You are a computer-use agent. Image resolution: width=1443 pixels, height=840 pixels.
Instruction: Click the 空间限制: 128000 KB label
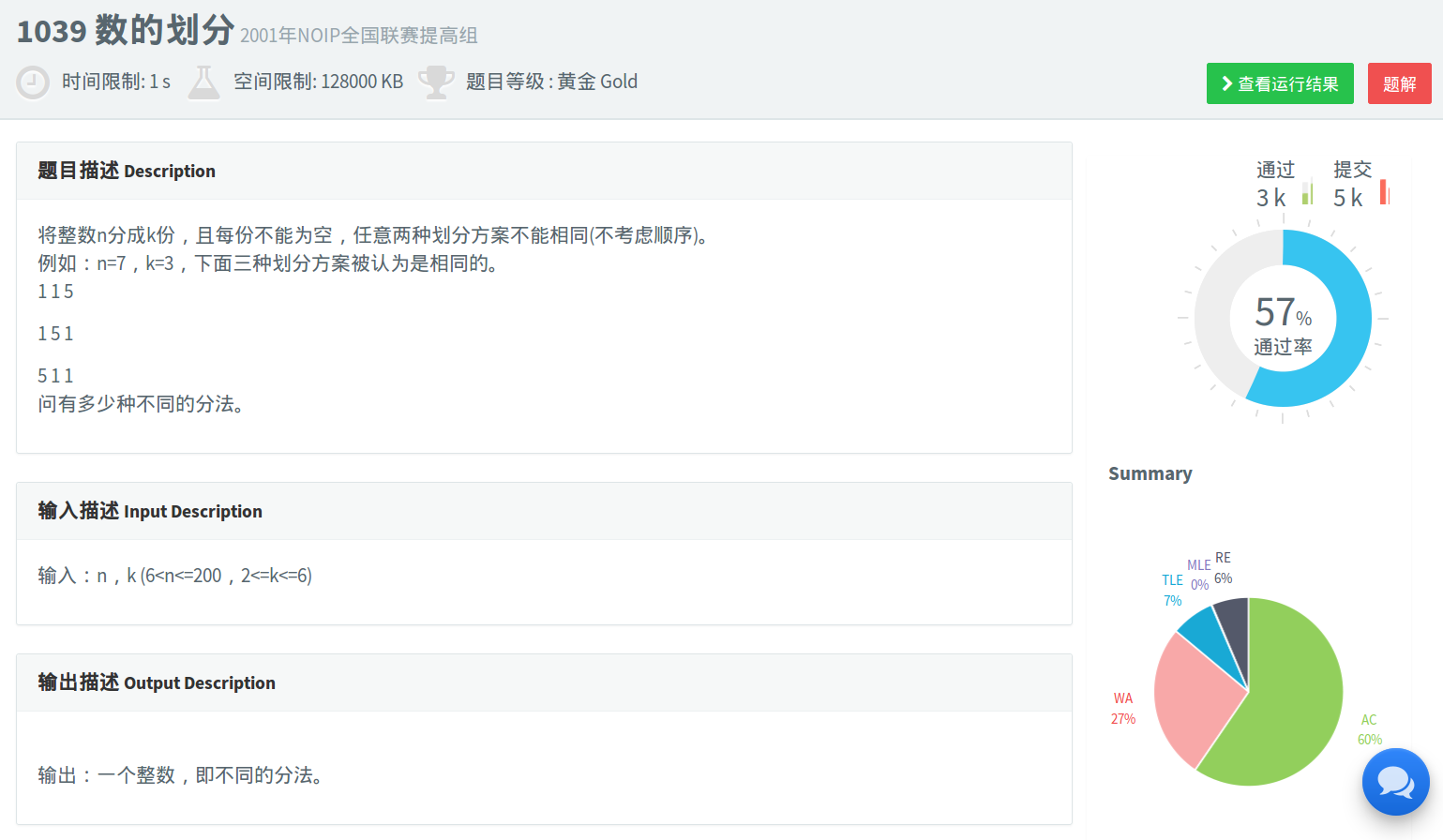[x=318, y=82]
